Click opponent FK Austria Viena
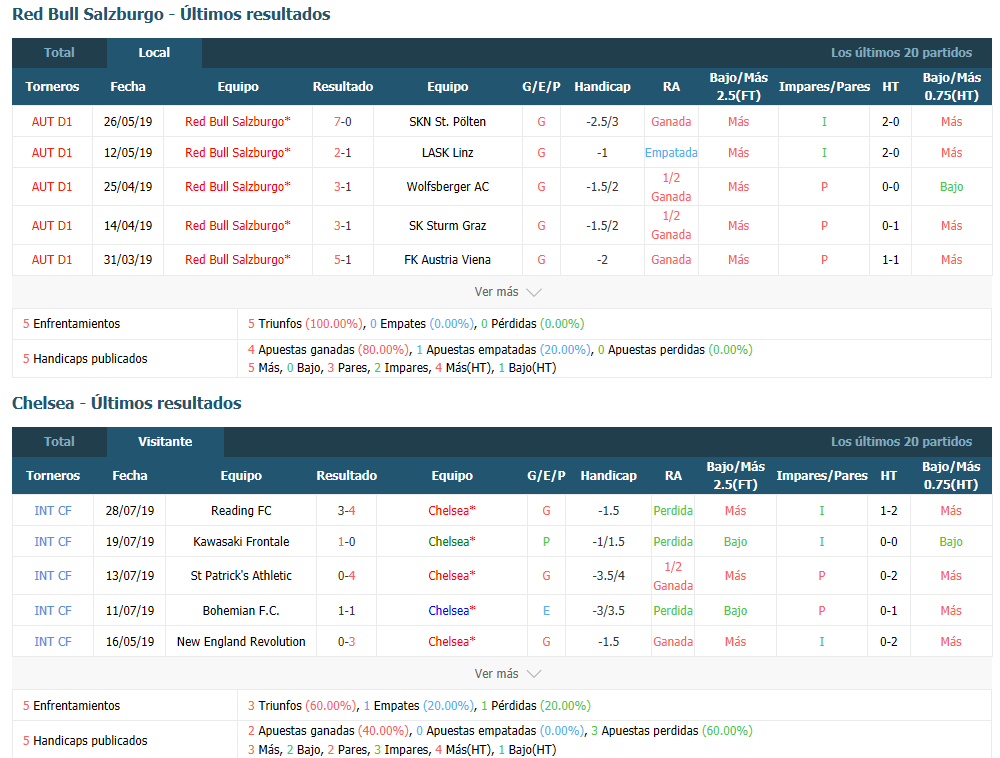This screenshot has height=758, width=1000. 448,260
